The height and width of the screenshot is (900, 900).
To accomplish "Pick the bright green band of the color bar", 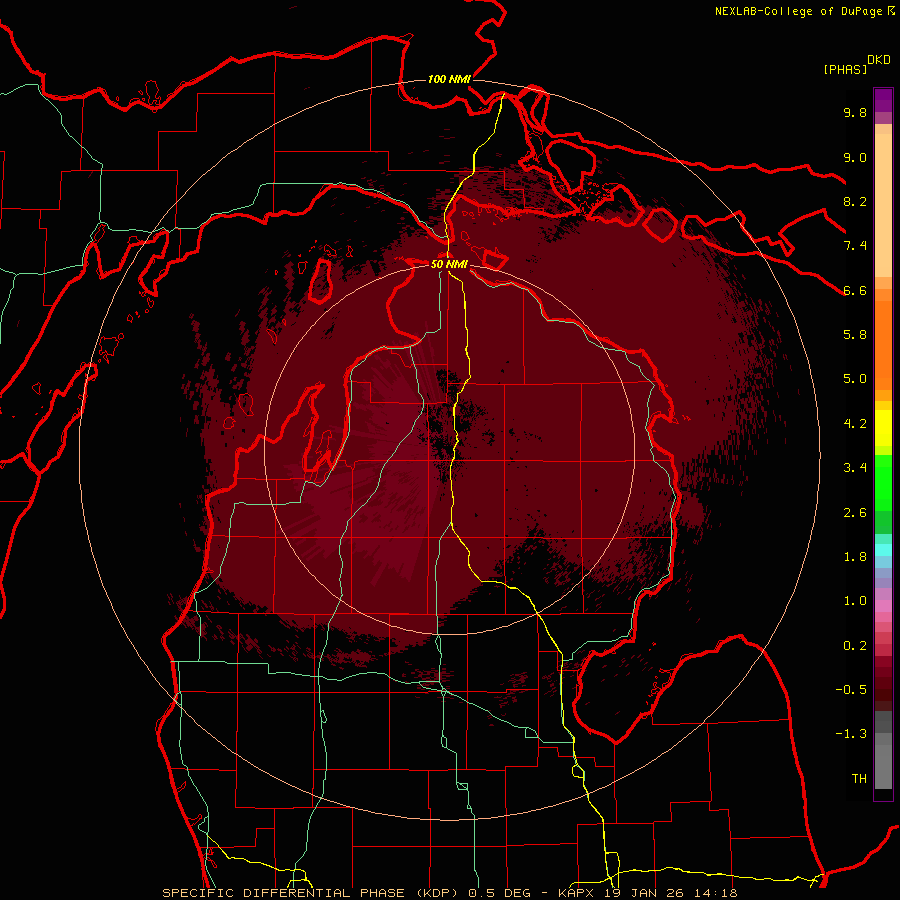I will click(x=883, y=482).
